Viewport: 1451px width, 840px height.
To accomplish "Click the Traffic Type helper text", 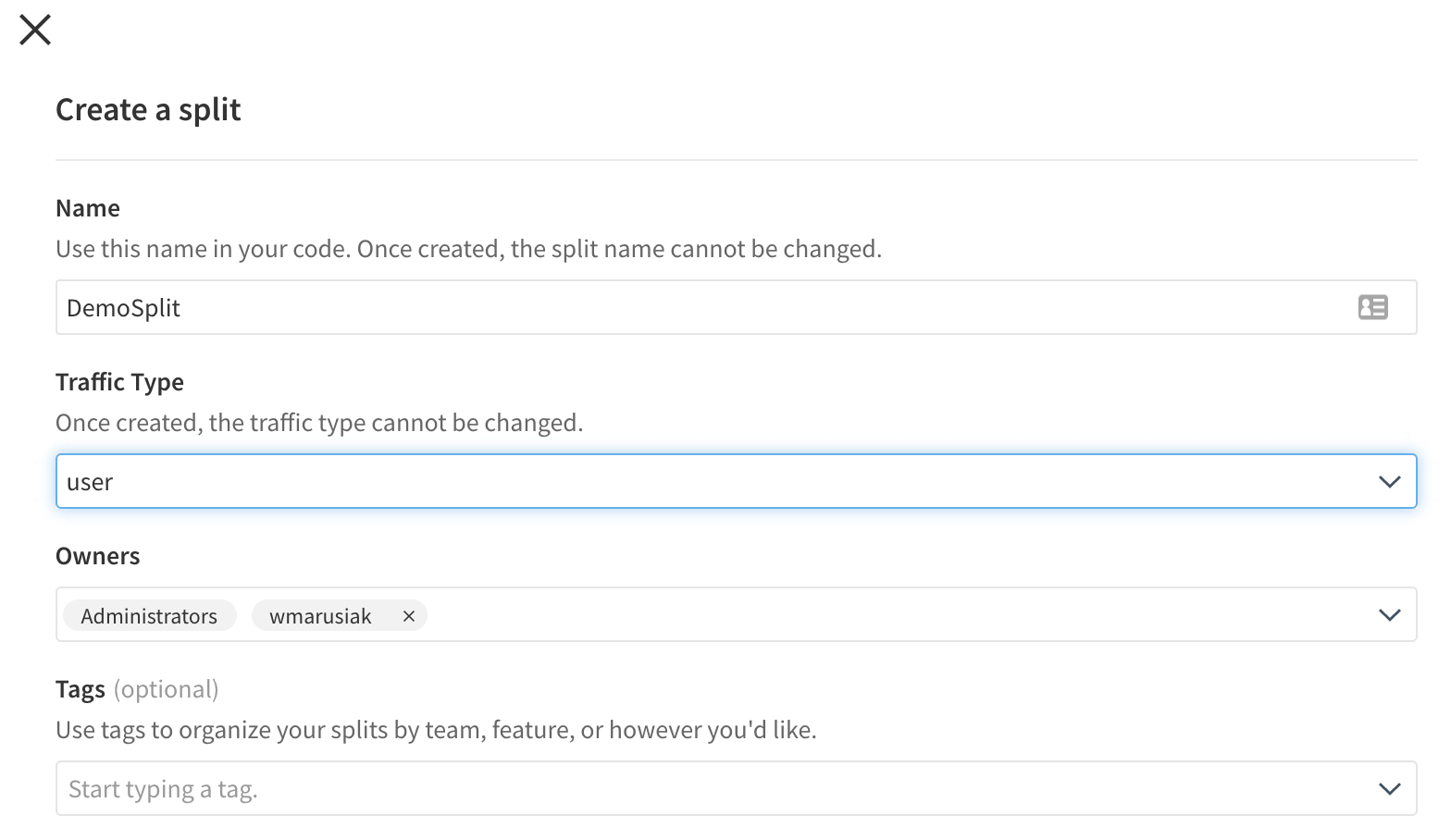I will tap(319, 422).
